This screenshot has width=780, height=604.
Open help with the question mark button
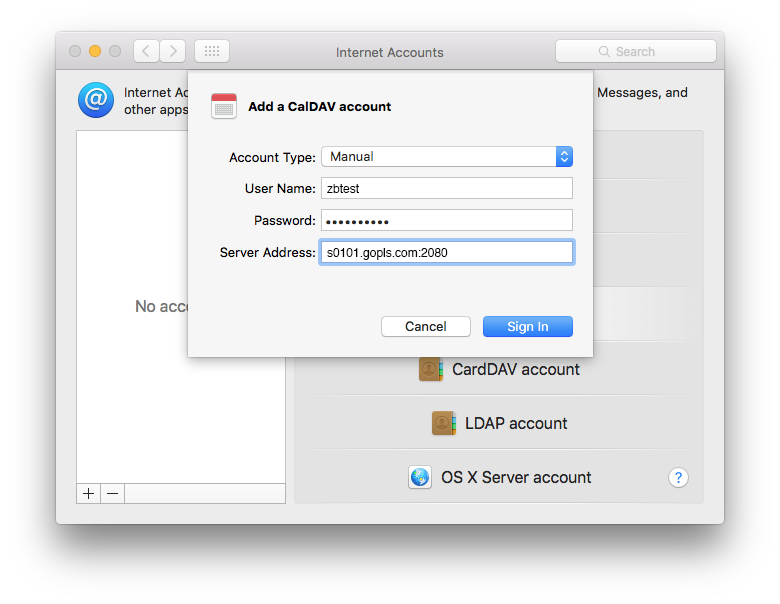pyautogui.click(x=678, y=478)
